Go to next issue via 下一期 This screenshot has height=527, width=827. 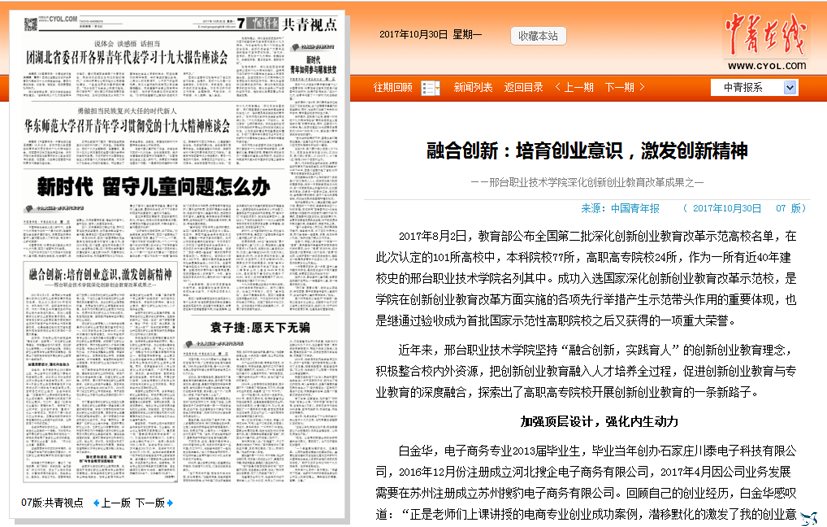click(x=625, y=87)
